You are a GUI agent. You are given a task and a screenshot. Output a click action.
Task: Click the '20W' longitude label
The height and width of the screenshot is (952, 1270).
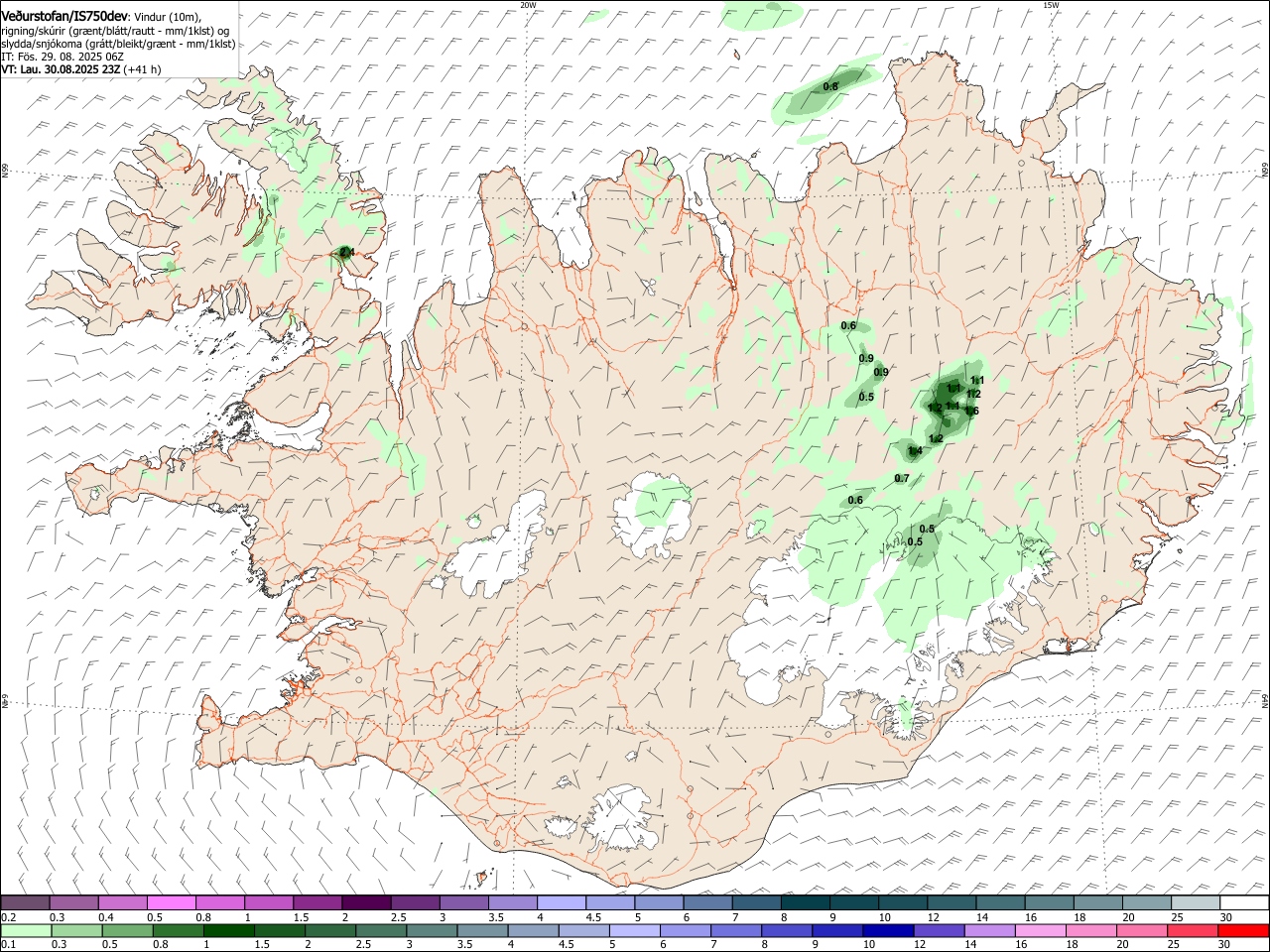click(x=528, y=5)
